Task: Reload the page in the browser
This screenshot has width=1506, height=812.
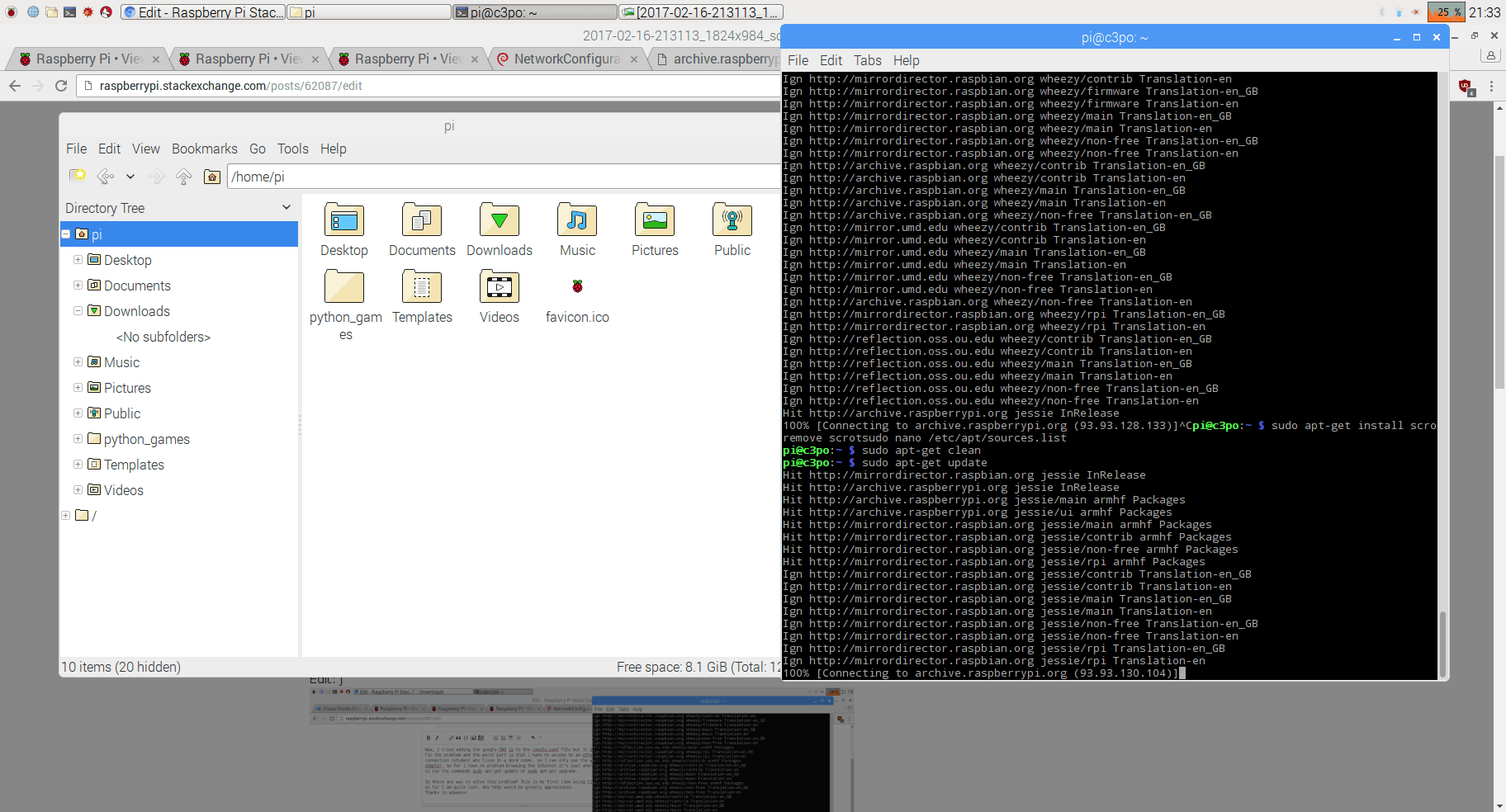Action: click(x=60, y=86)
